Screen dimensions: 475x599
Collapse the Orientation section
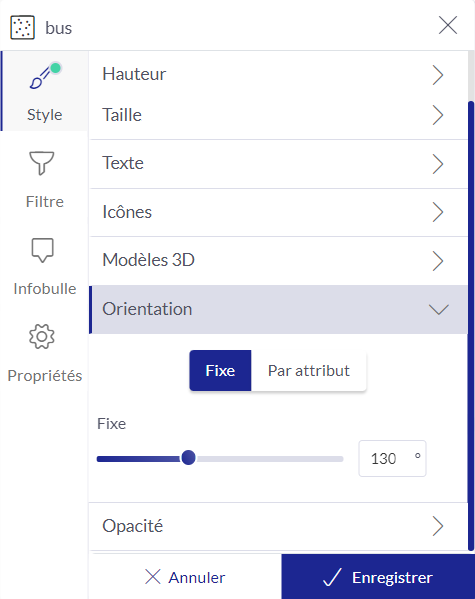point(279,309)
